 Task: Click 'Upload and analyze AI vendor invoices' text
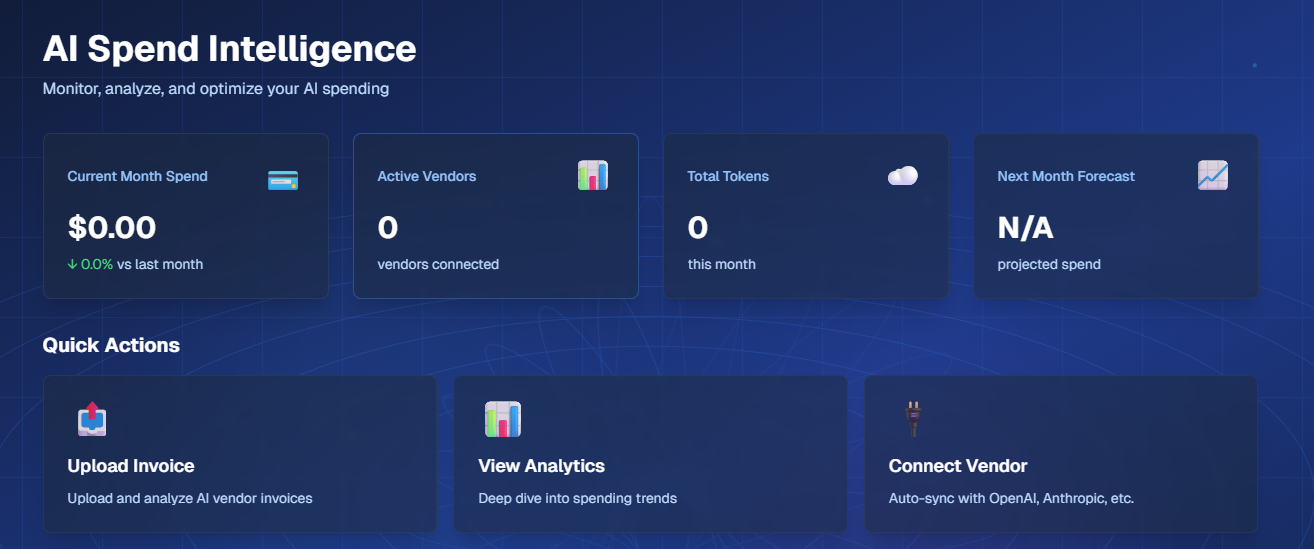(190, 498)
